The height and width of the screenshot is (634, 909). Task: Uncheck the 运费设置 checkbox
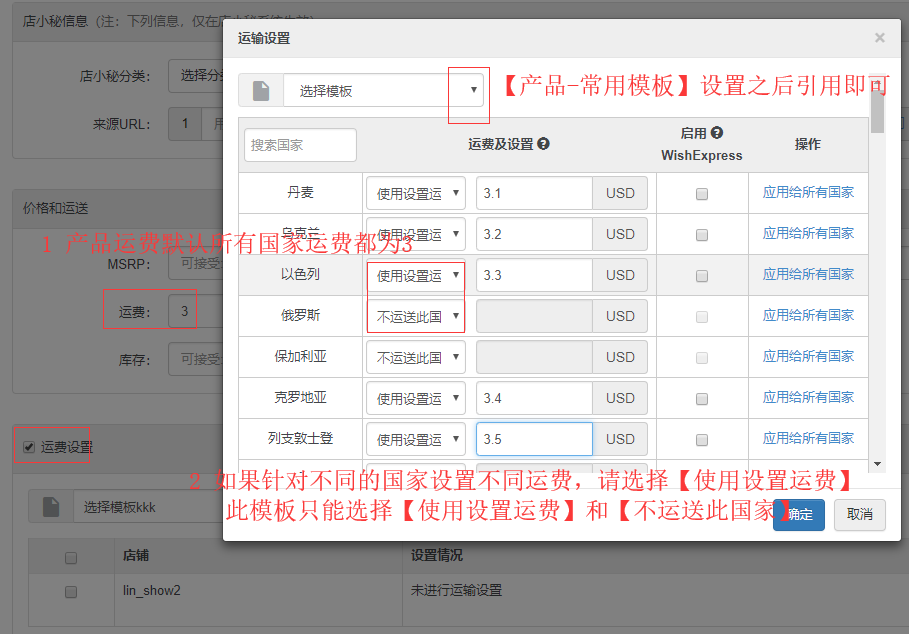[x=29, y=447]
